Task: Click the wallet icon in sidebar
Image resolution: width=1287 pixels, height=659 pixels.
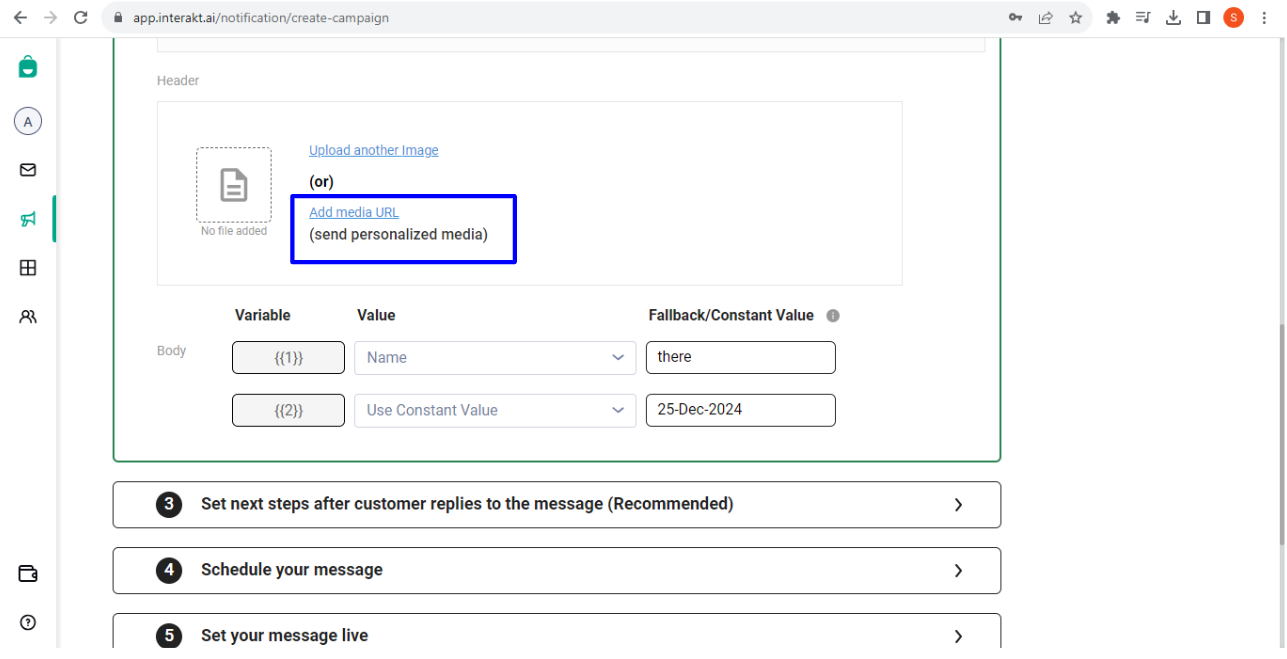Action: [x=28, y=573]
